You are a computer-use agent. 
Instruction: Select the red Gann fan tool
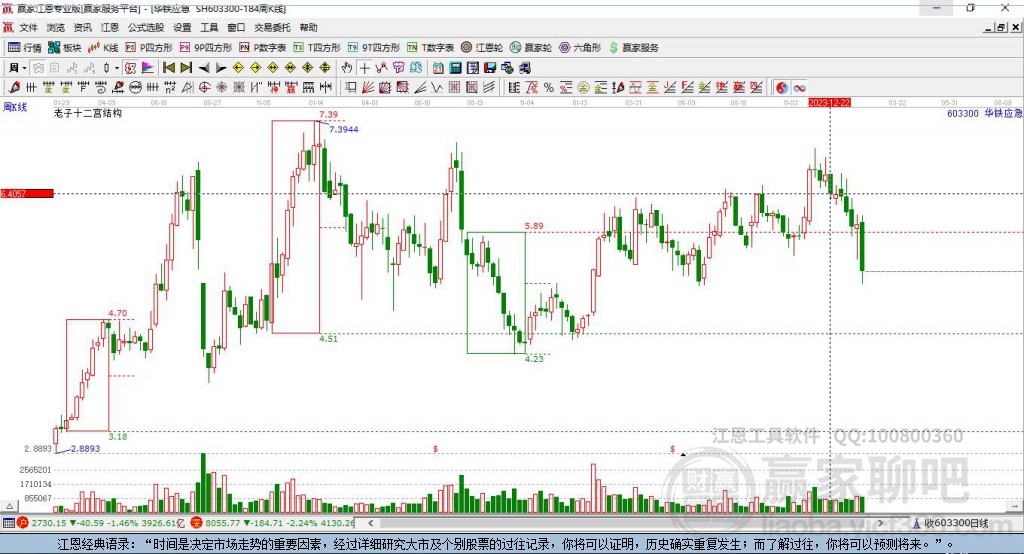(368, 88)
